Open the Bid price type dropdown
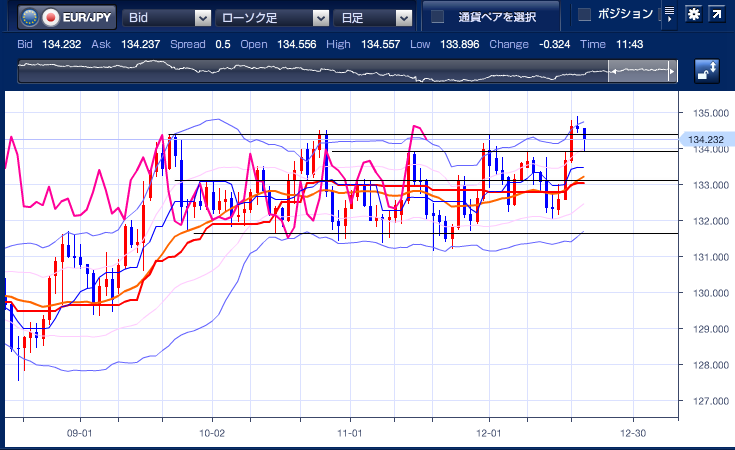The image size is (735, 450). tap(166, 18)
